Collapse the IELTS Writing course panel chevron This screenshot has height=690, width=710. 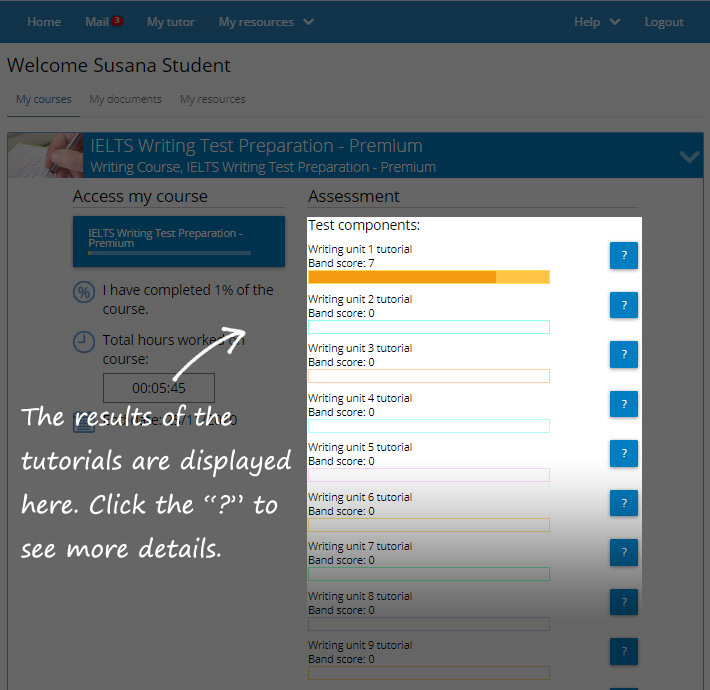point(689,157)
